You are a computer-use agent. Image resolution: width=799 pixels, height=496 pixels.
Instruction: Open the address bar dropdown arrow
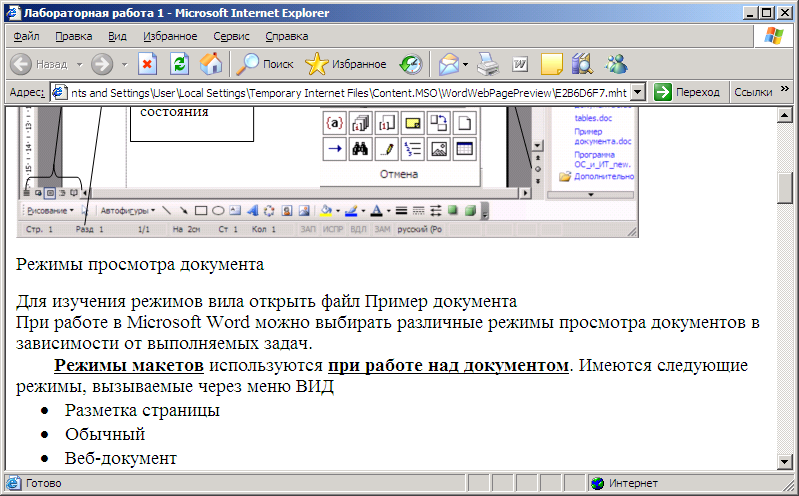click(x=637, y=93)
